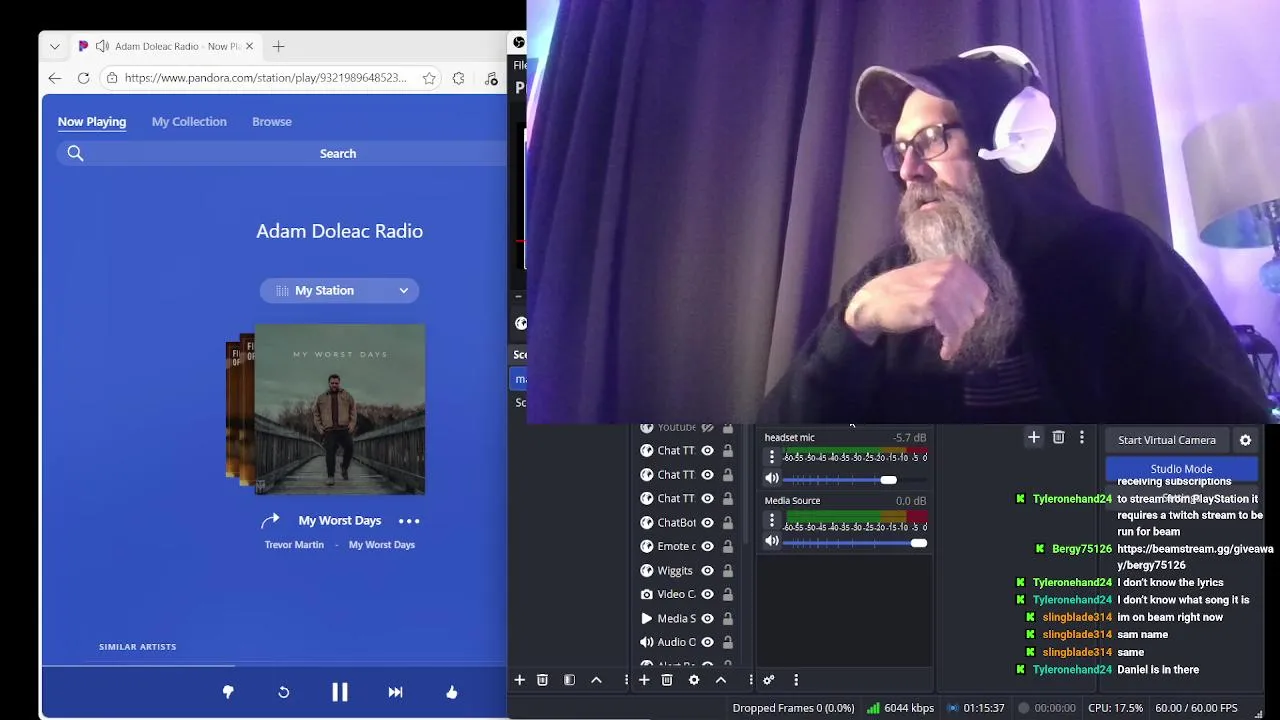Hide the Audio Capture source
1280x720 pixels.
(707, 643)
